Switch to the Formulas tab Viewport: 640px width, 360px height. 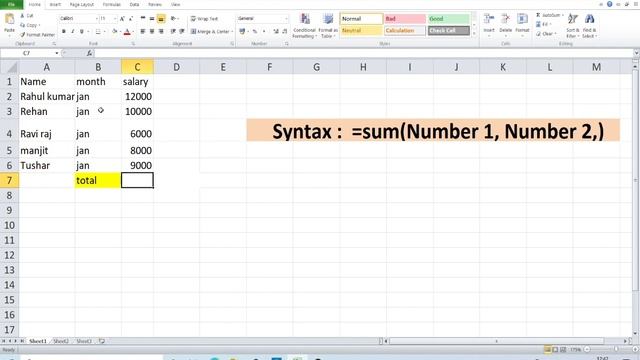pyautogui.click(x=111, y=4)
